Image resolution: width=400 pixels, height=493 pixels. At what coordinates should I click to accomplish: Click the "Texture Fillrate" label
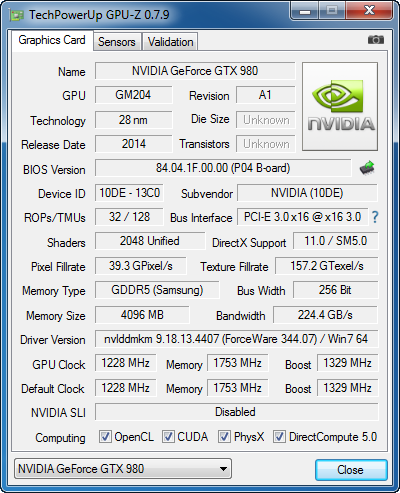(x=234, y=267)
